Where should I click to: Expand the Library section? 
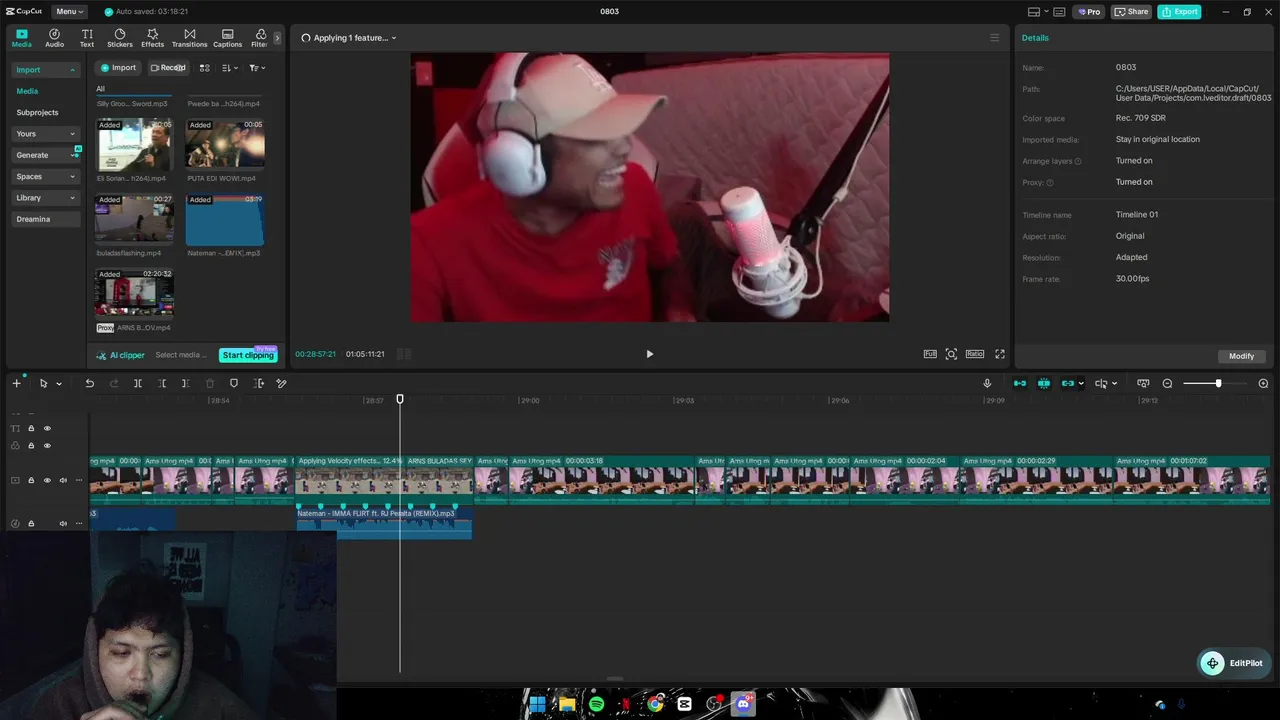click(46, 198)
